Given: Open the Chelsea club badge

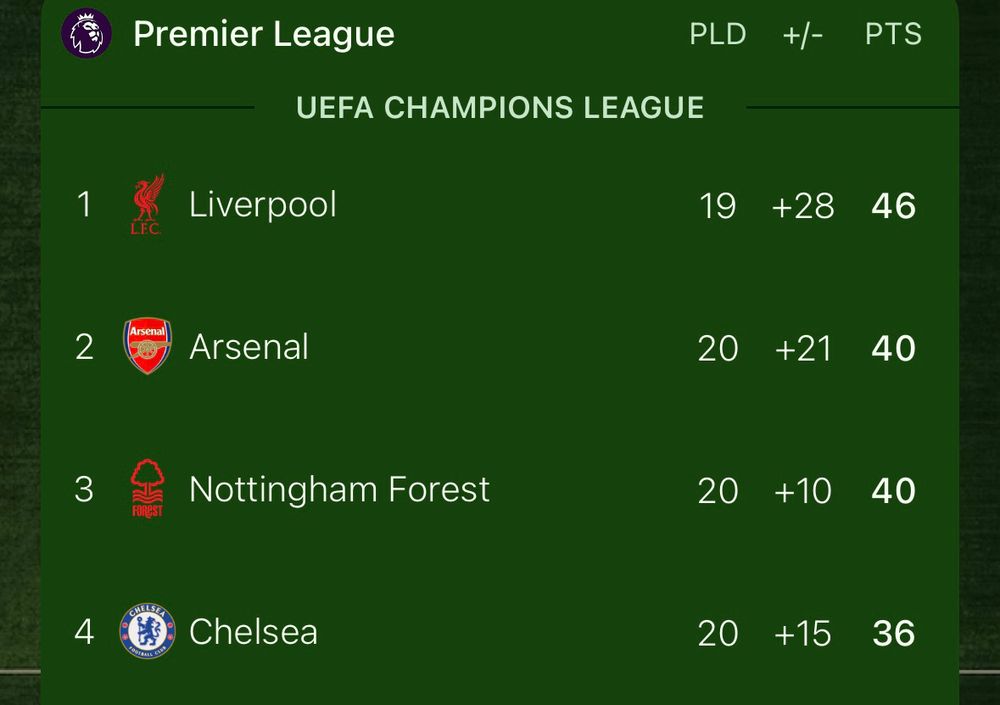Looking at the screenshot, I should (x=147, y=631).
